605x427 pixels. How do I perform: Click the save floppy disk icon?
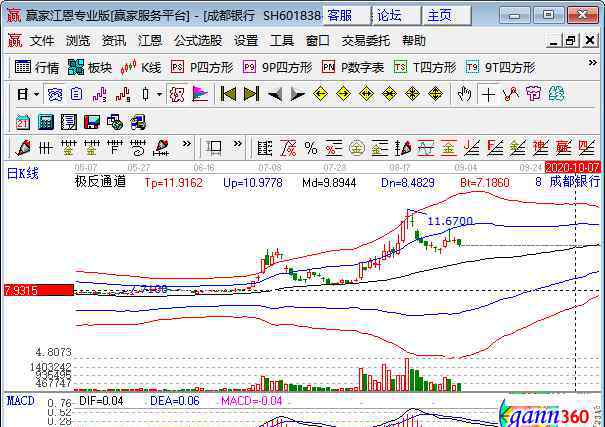point(91,122)
